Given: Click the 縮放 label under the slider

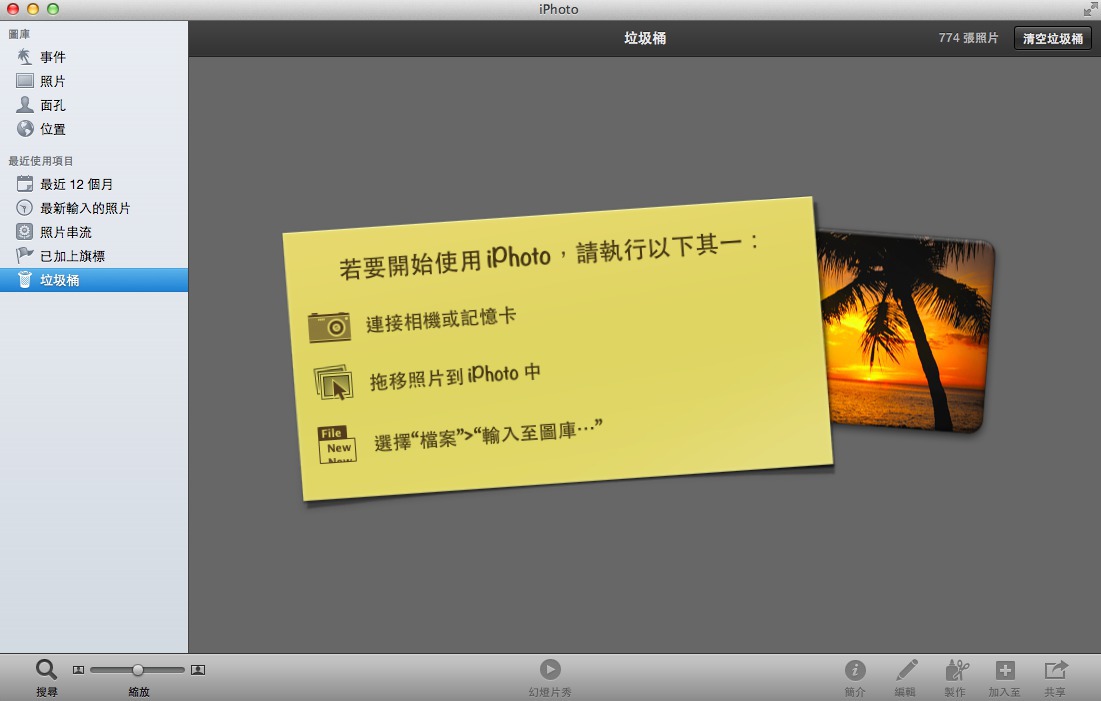Looking at the screenshot, I should (138, 692).
